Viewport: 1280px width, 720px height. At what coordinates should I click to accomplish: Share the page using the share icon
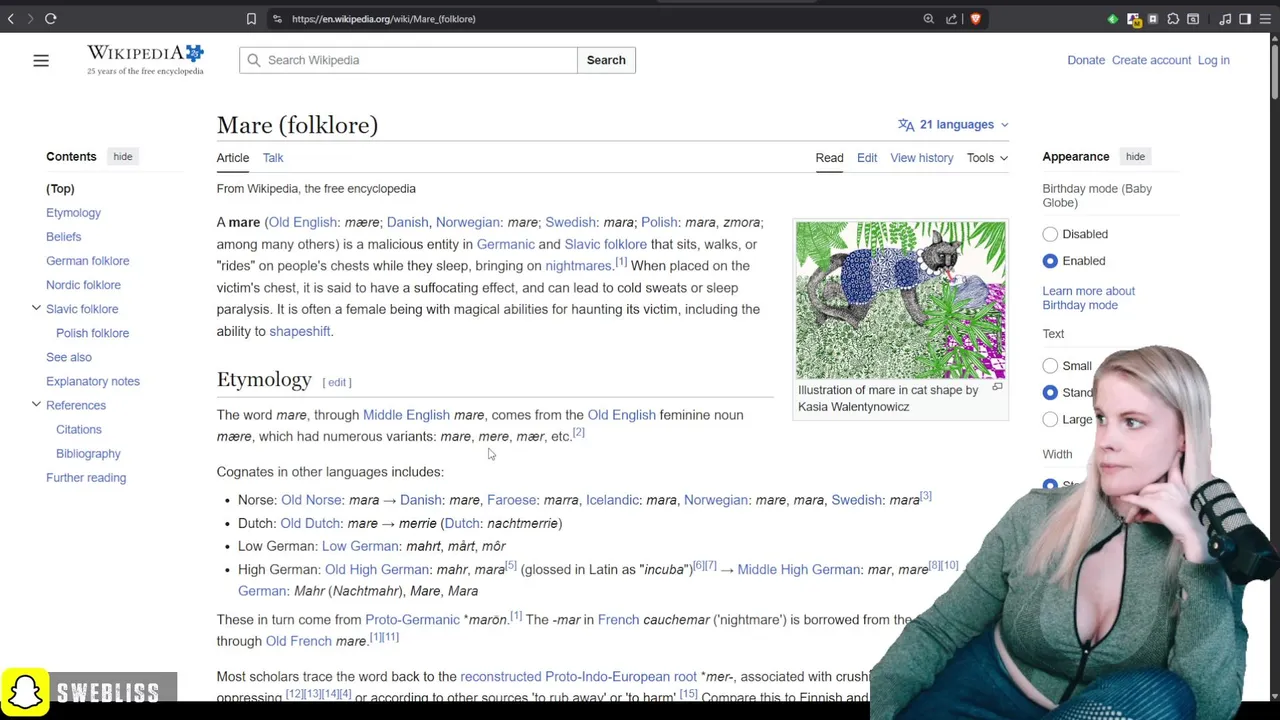(952, 18)
